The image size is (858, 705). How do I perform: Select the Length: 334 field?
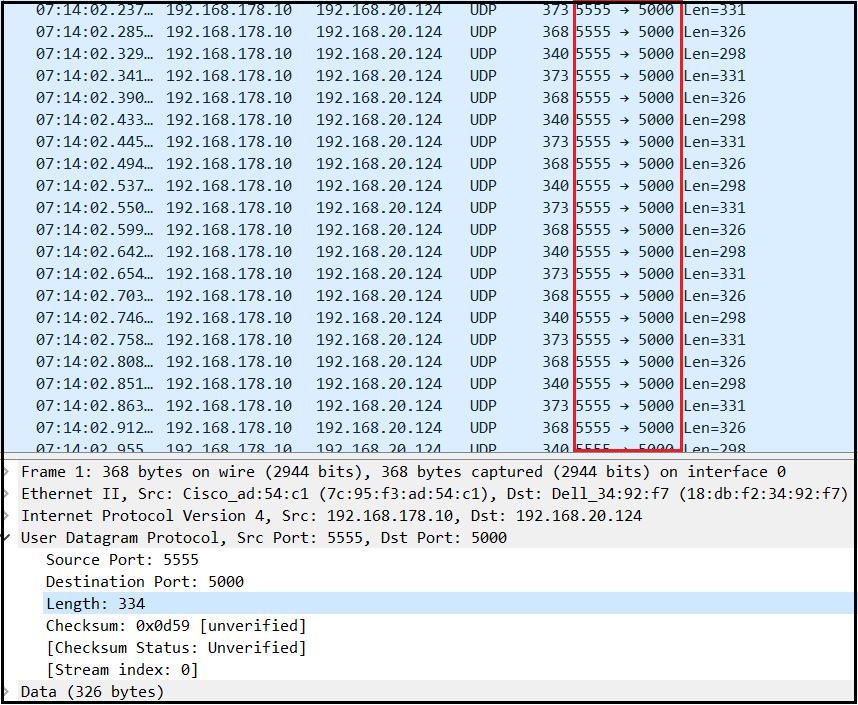tap(95, 603)
